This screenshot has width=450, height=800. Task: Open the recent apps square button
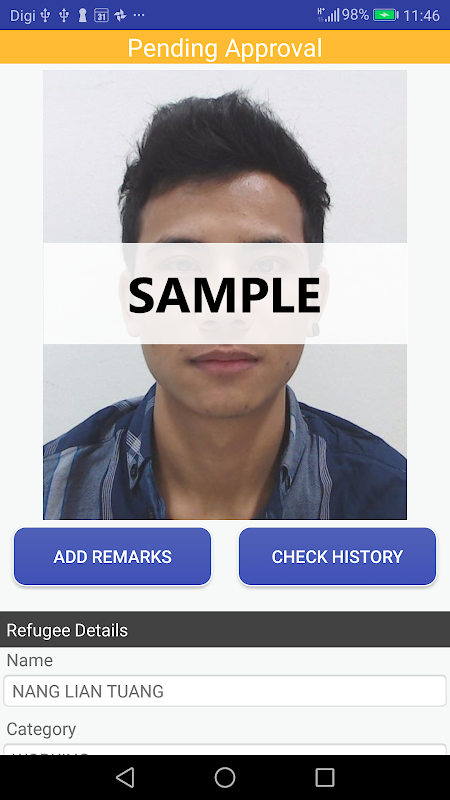click(x=325, y=778)
